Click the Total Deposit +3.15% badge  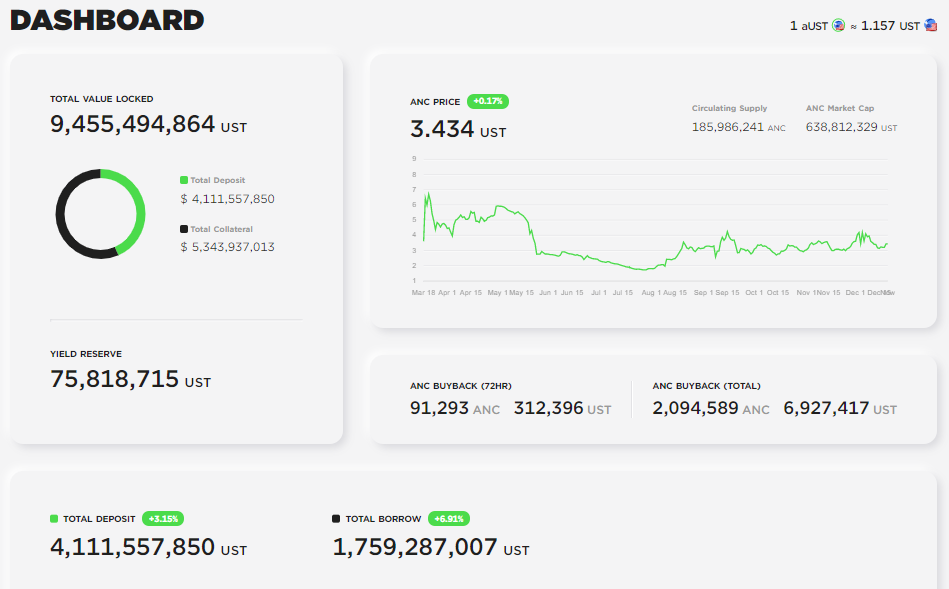(162, 519)
